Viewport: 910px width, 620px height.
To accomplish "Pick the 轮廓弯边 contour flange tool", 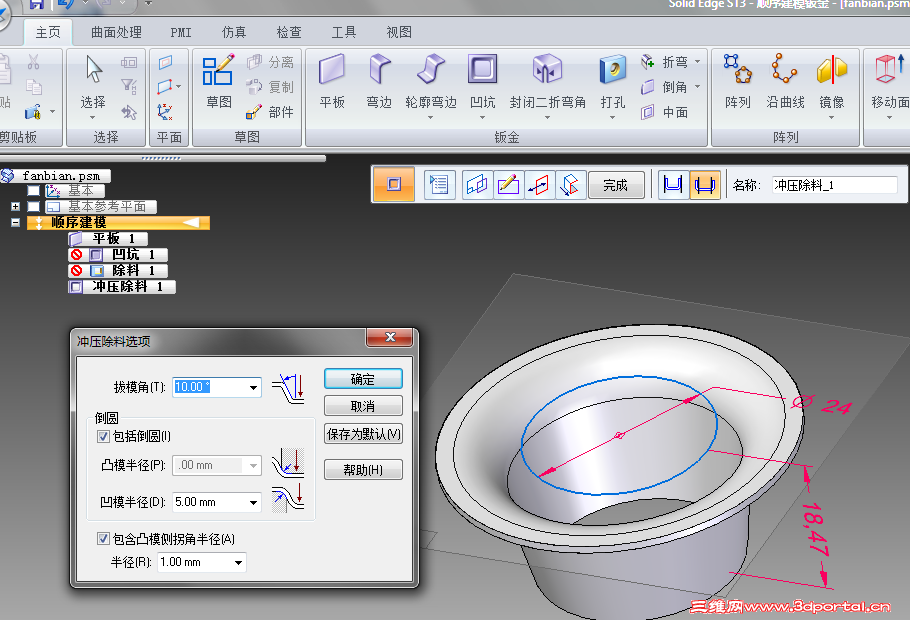I will (431, 85).
